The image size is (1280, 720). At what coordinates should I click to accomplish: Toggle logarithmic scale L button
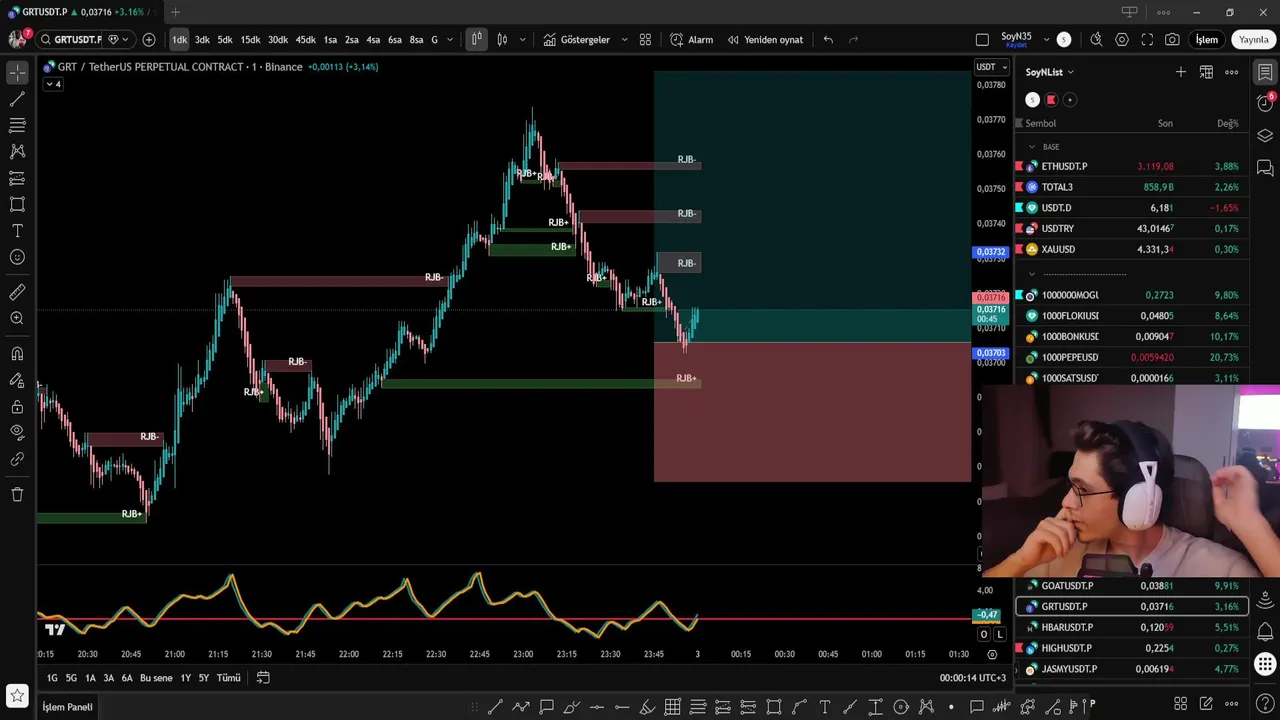click(999, 634)
